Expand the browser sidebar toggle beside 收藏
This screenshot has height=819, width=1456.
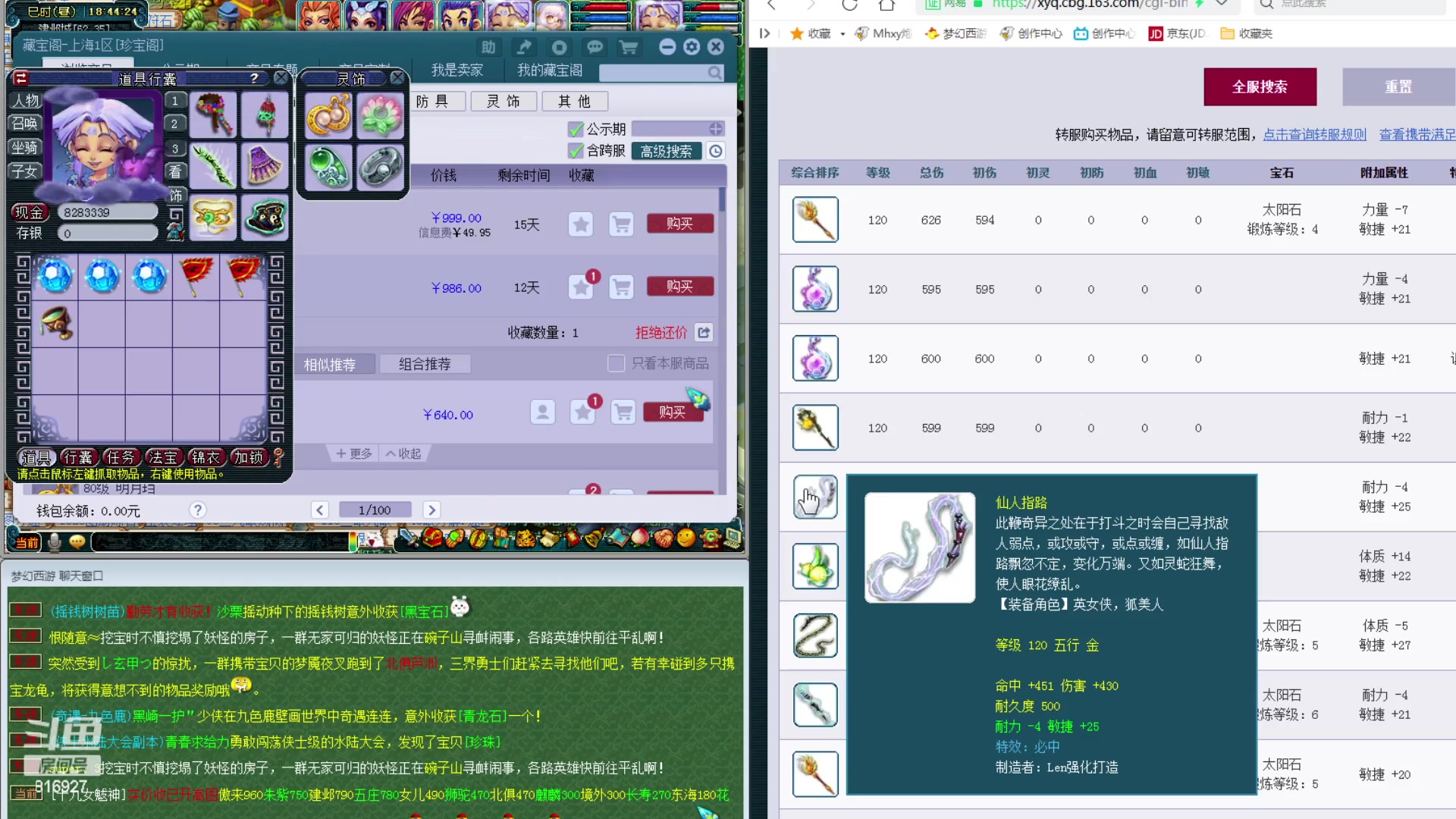764,33
